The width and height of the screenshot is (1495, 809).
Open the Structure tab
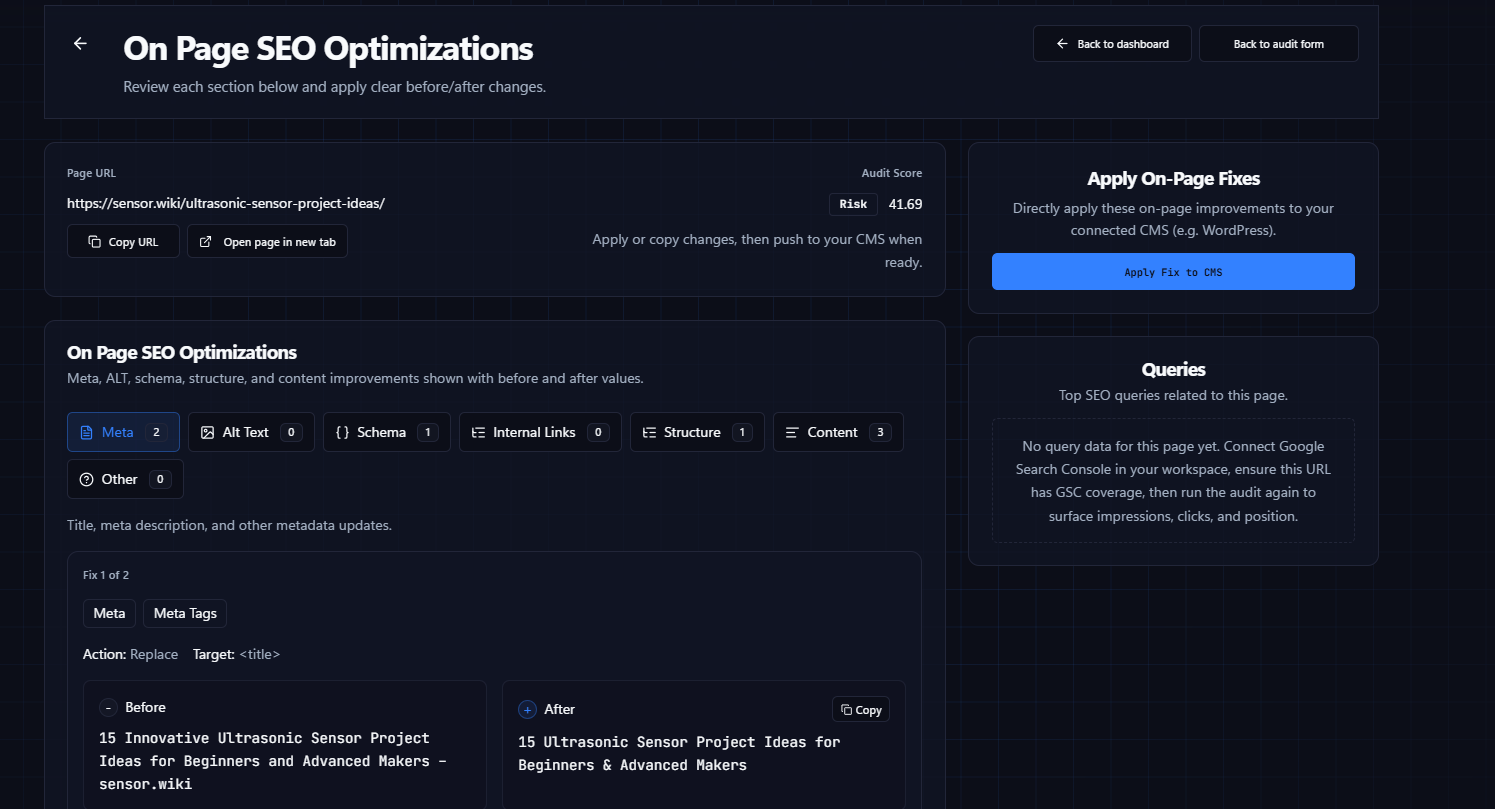coord(697,432)
